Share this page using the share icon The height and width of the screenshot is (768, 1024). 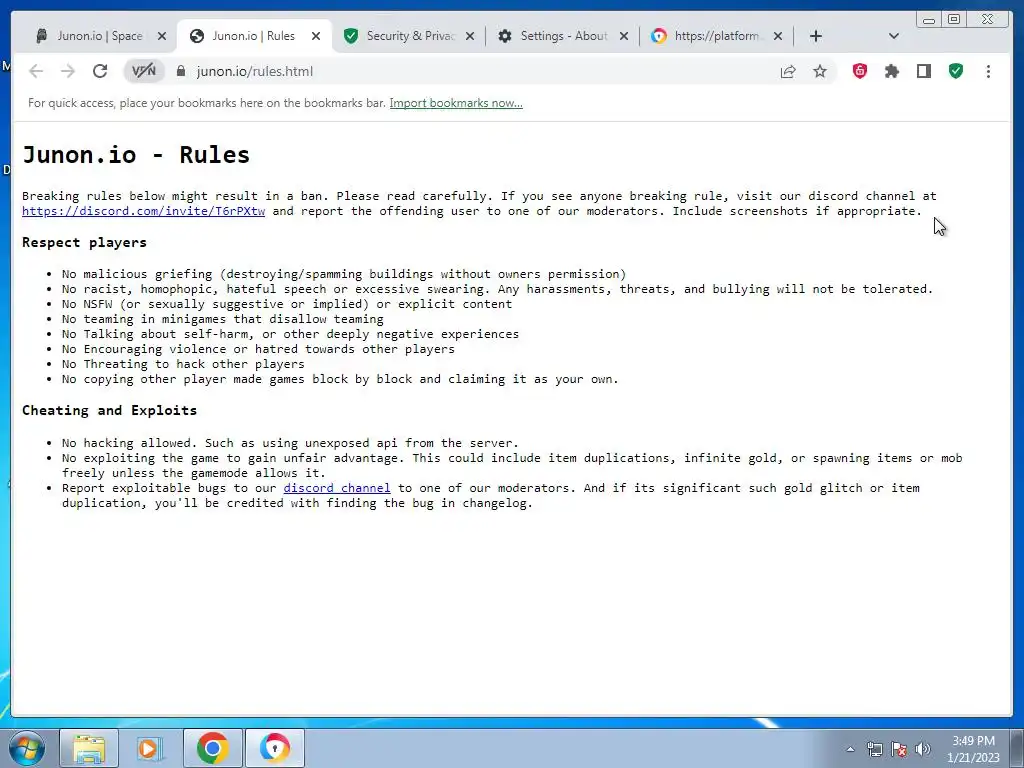point(788,71)
